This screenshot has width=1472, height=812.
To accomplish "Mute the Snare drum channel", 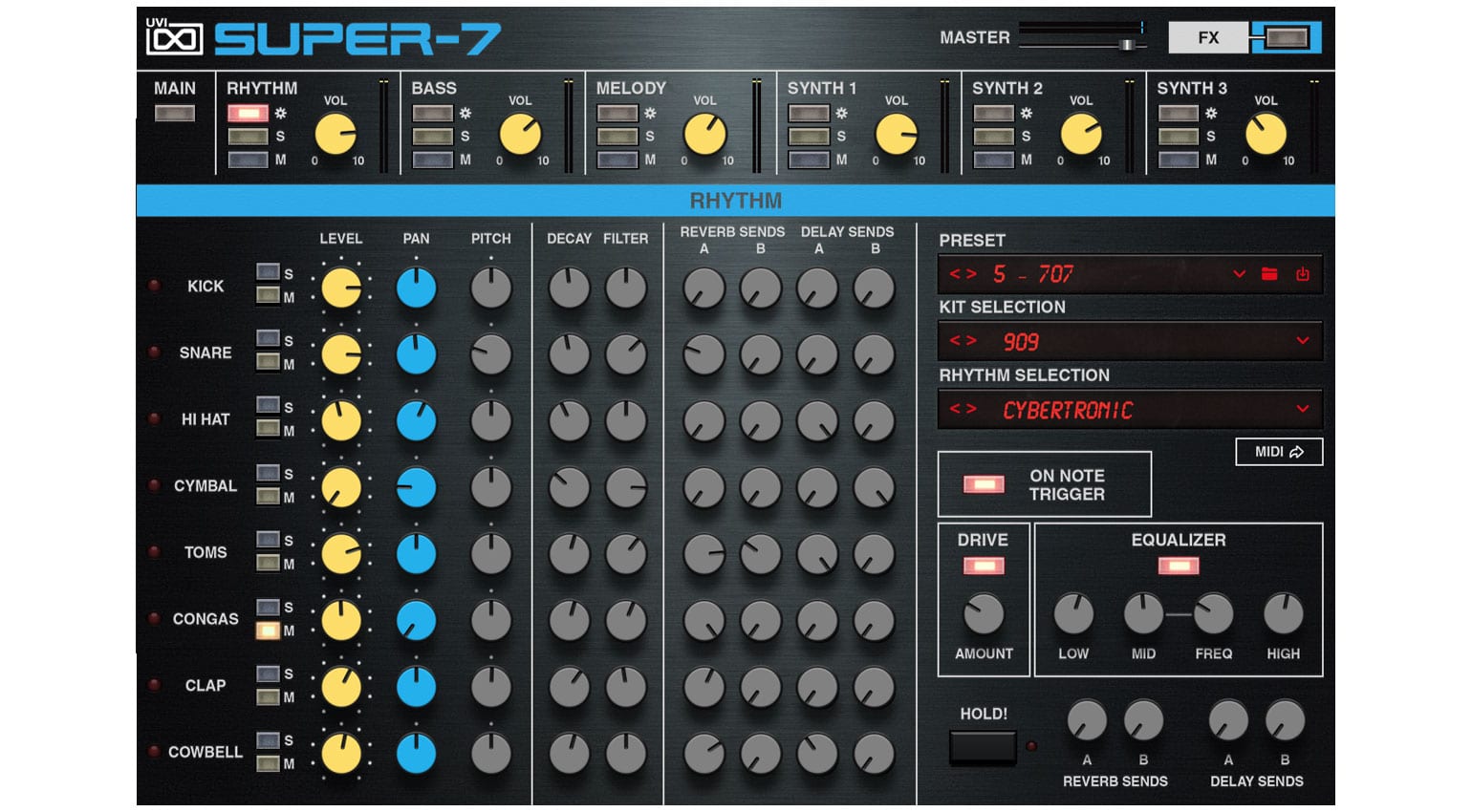I will pos(268,363).
